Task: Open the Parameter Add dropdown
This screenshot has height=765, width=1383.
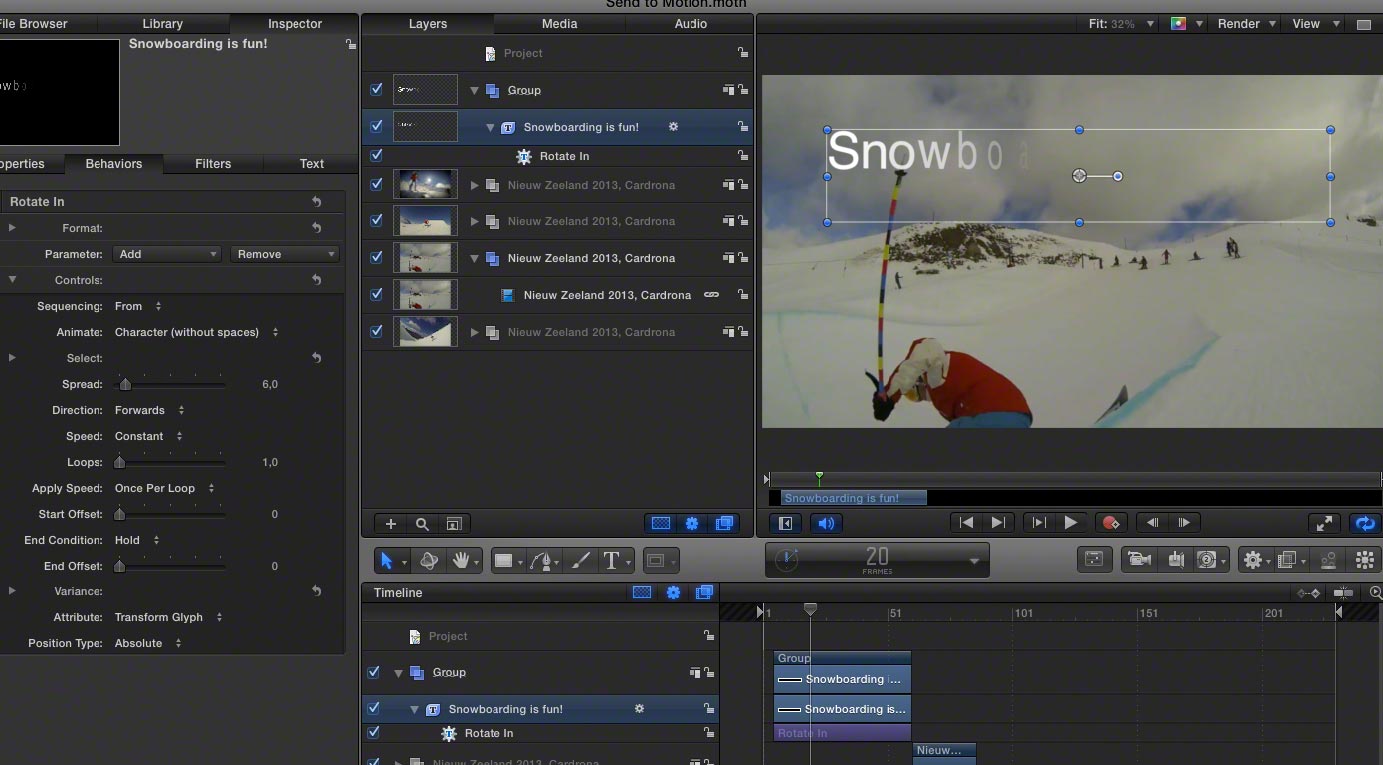Action: click(167, 254)
